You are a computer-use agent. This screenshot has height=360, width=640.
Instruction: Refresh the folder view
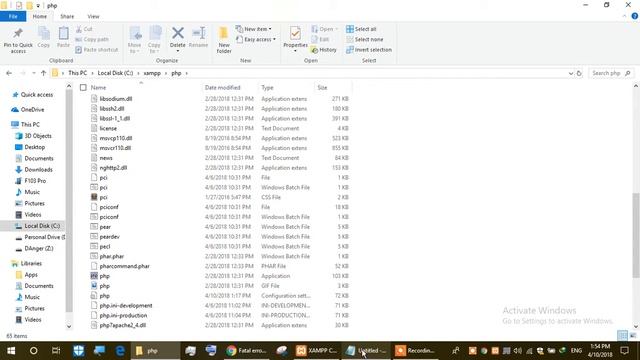click(579, 73)
